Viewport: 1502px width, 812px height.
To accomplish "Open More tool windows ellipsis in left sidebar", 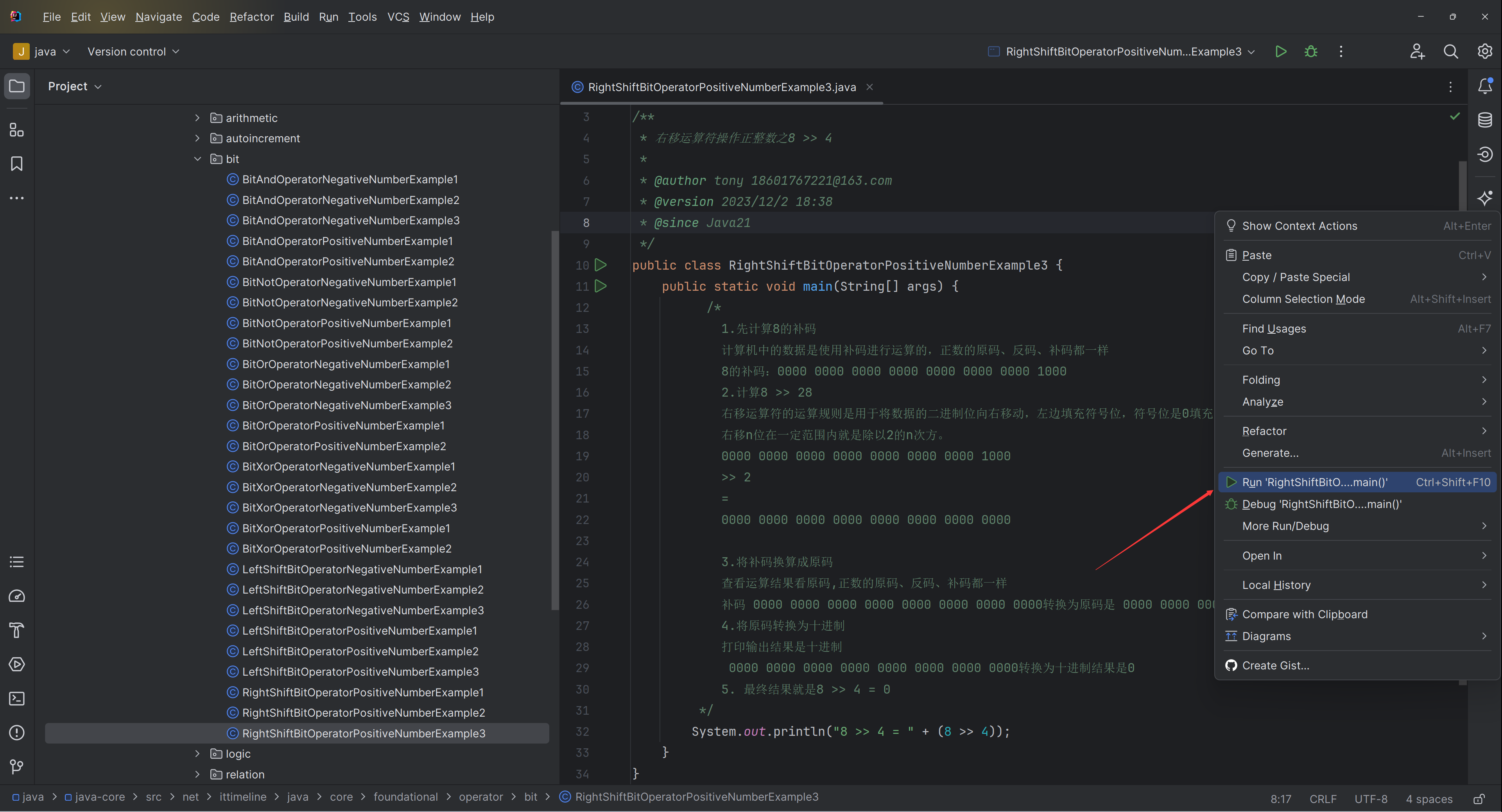I will click(17, 198).
